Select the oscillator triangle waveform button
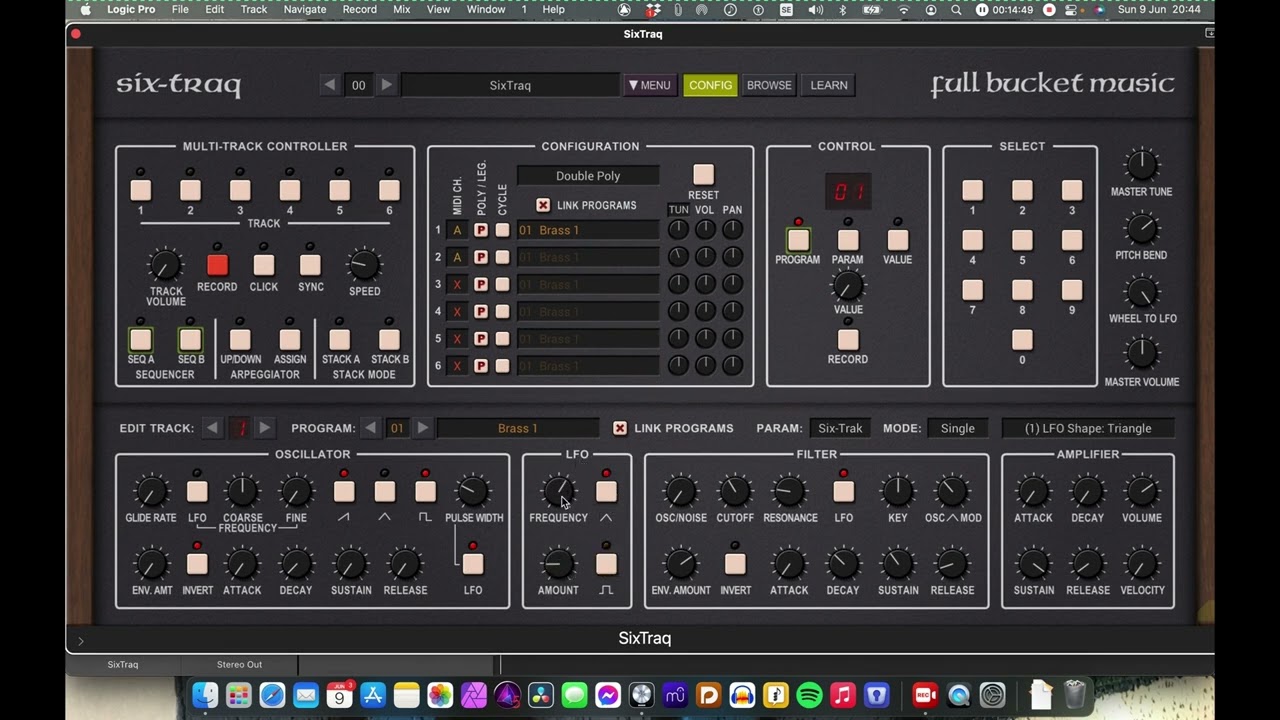The width and height of the screenshot is (1280, 720). 385,491
